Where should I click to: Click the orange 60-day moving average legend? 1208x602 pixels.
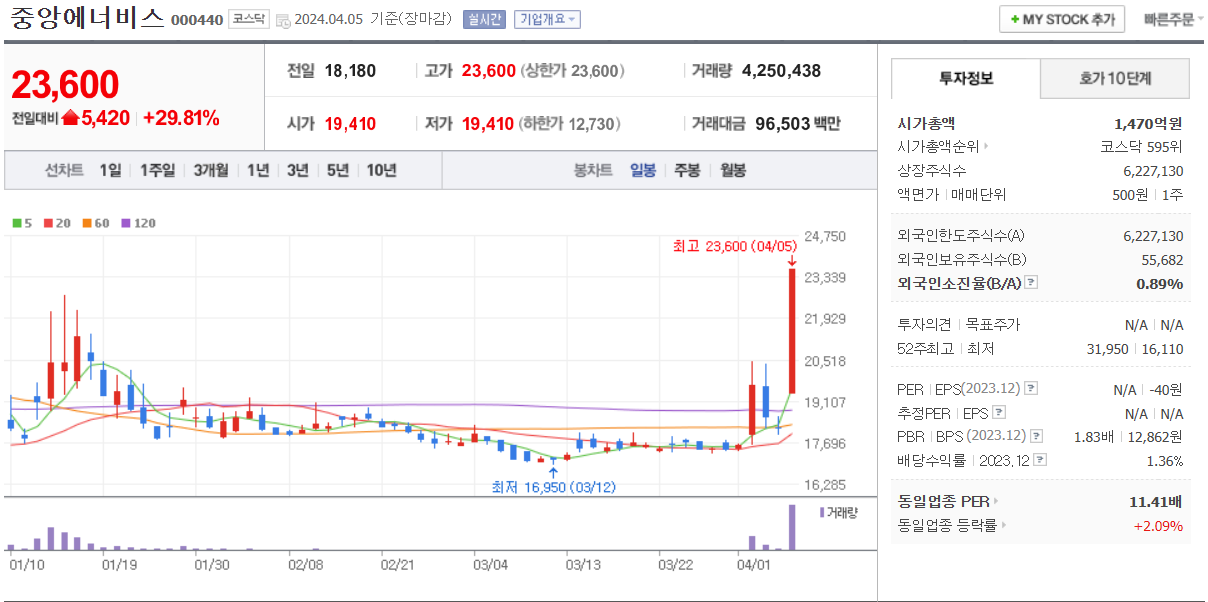point(96,223)
